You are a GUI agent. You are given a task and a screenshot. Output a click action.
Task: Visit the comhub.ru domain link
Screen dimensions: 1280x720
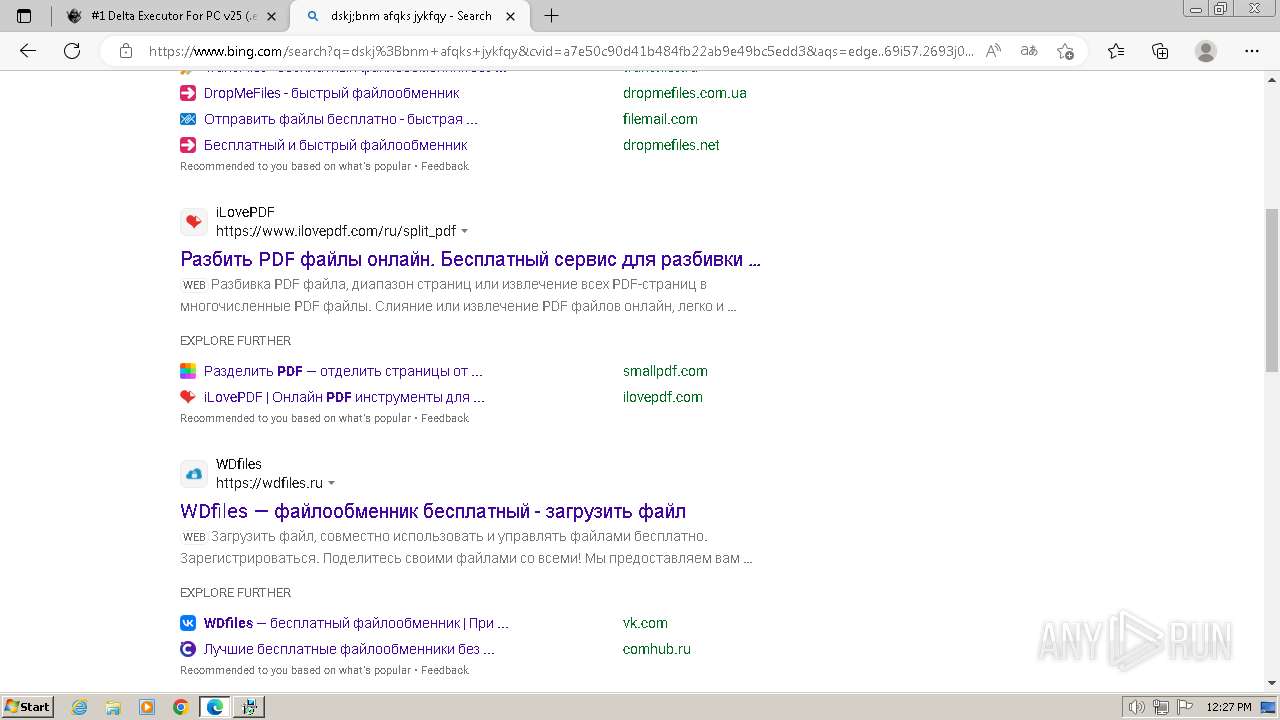[656, 649]
